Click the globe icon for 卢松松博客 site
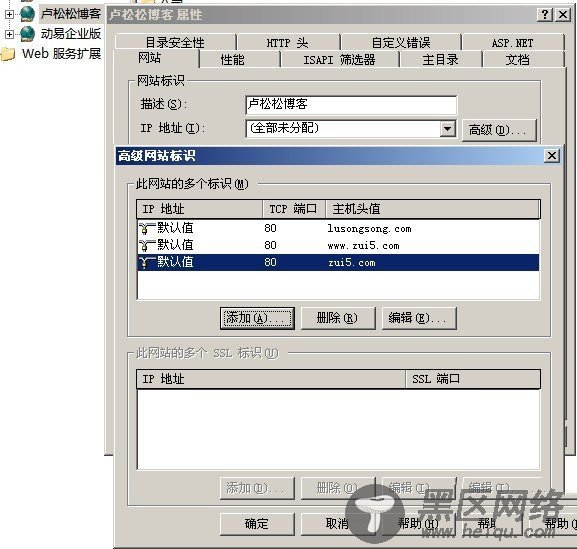Viewport: 577px width, 549px height. [x=28, y=14]
